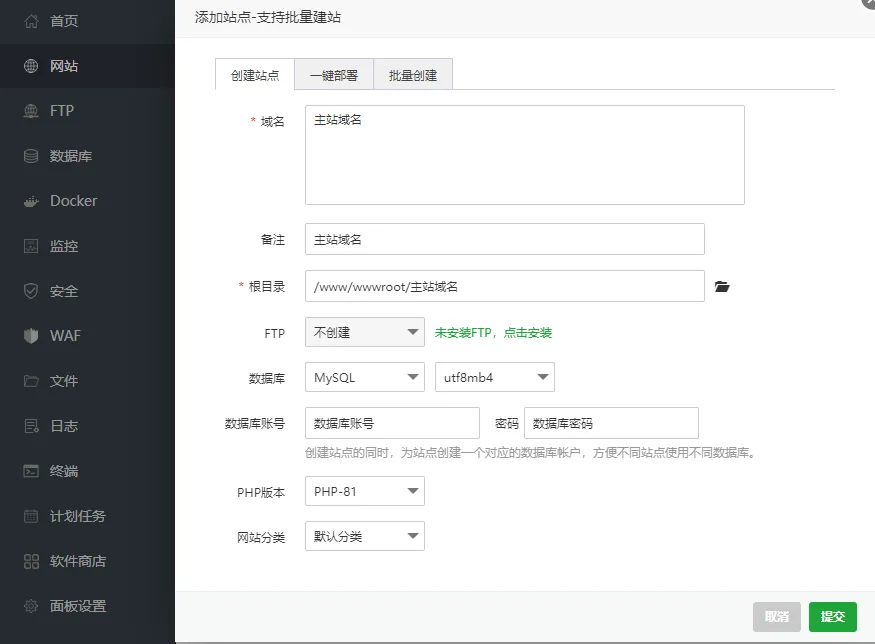The height and width of the screenshot is (644, 875).
Task: Click the home icon in sidebar
Action: (x=31, y=21)
